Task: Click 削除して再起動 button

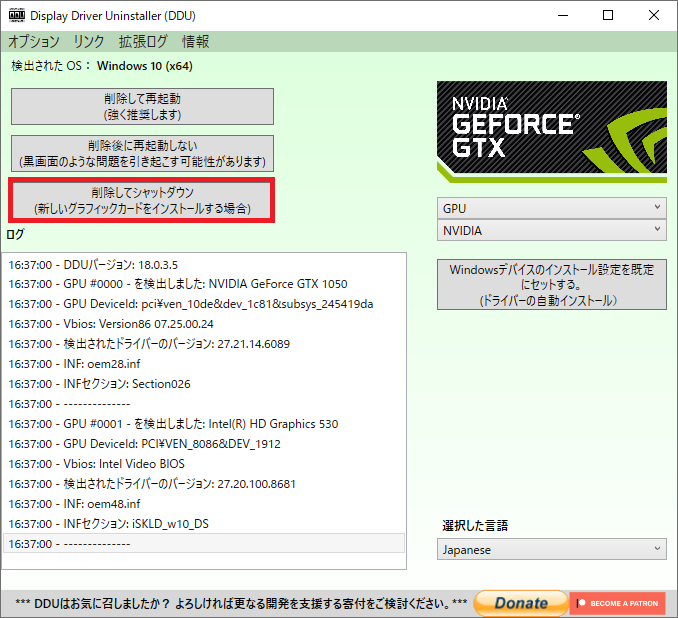Action: pyautogui.click(x=142, y=106)
